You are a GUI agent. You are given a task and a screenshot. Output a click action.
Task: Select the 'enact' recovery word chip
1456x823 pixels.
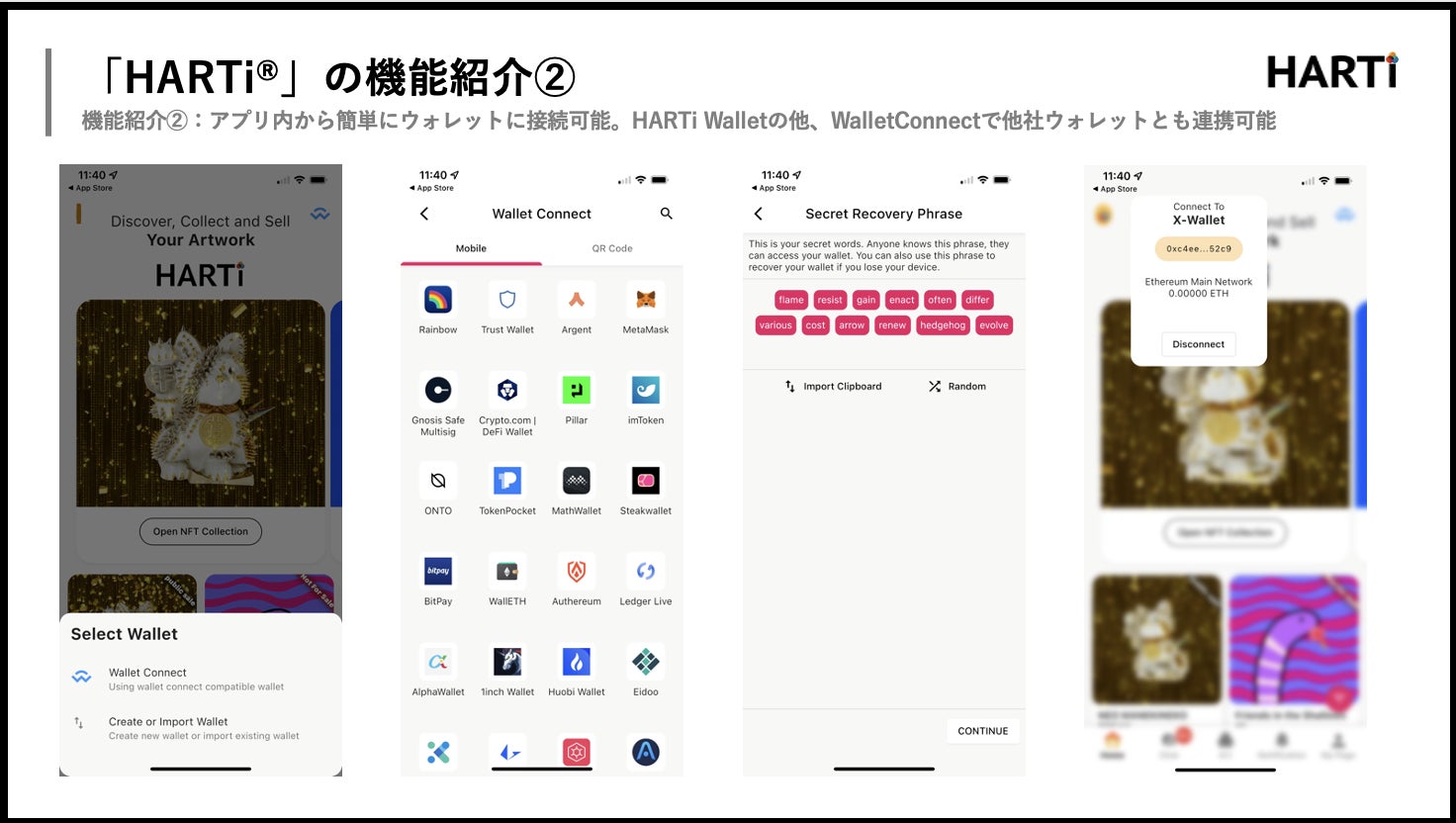pyautogui.click(x=902, y=300)
